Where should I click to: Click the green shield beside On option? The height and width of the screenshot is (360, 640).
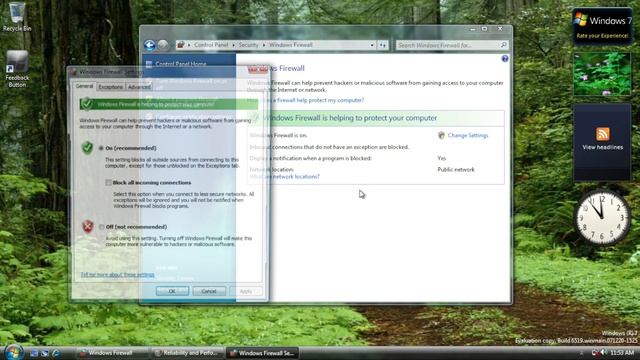pyautogui.click(x=87, y=147)
